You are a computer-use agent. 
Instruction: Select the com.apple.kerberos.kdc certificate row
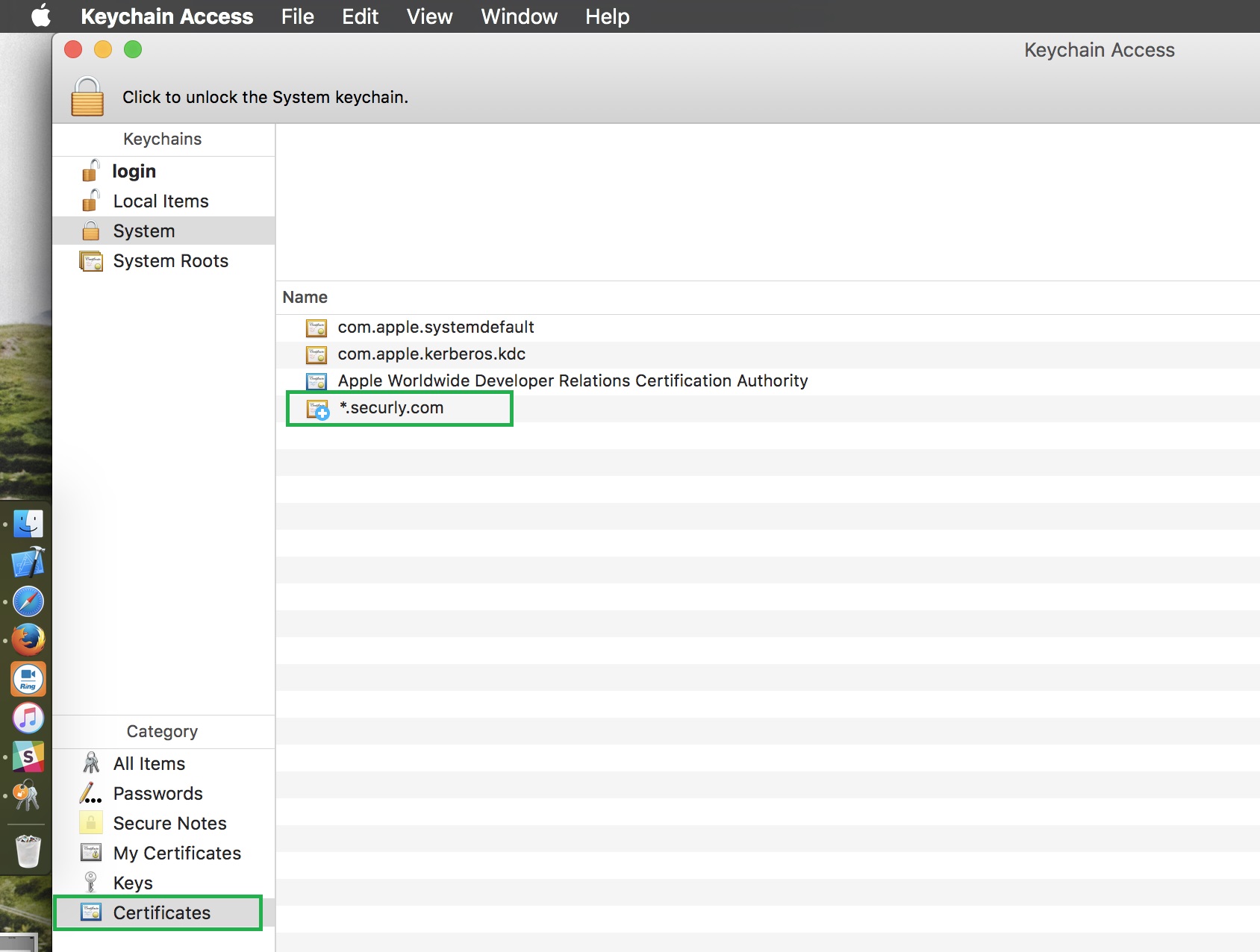coord(767,354)
